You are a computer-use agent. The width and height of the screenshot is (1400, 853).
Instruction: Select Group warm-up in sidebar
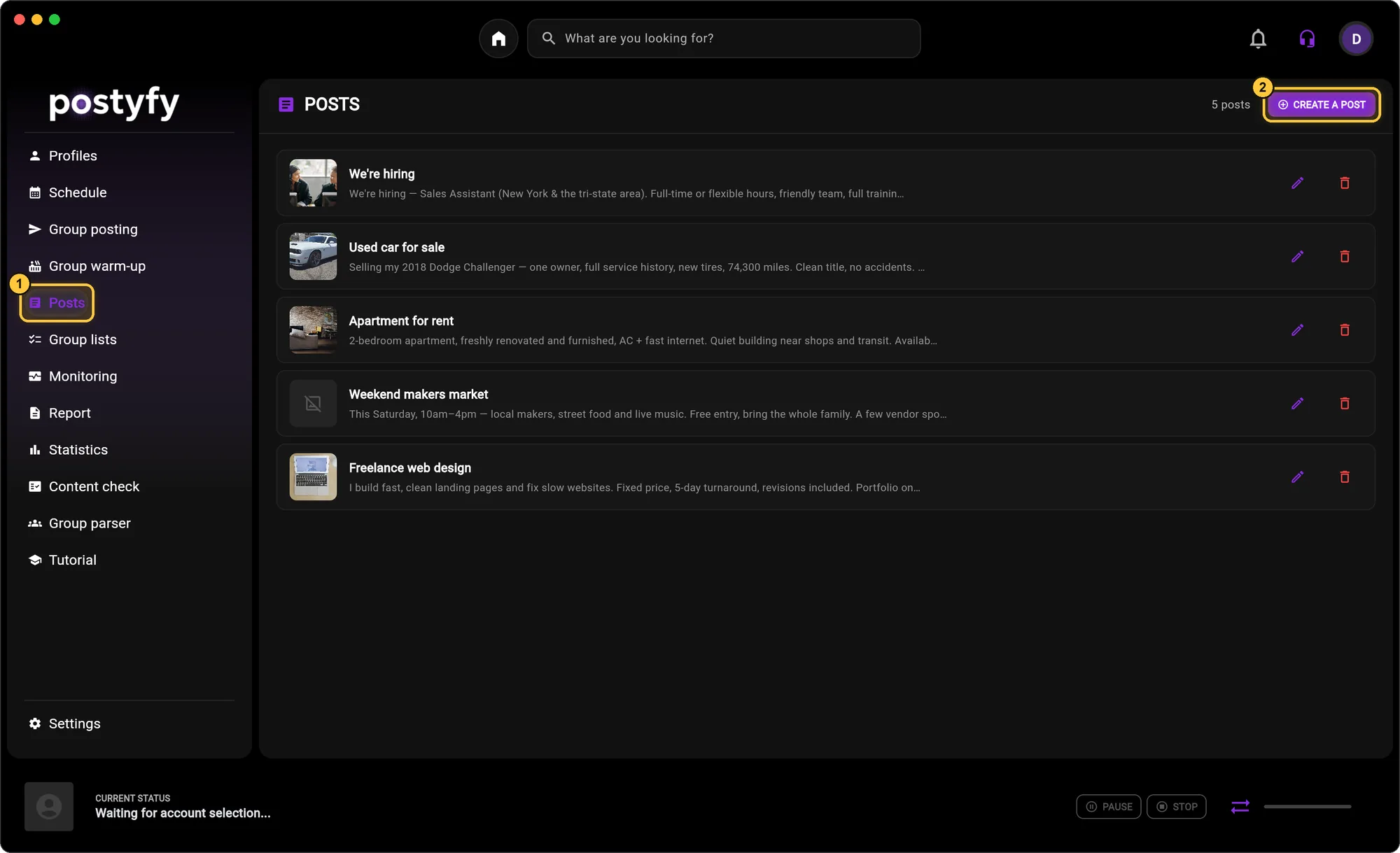point(87,266)
